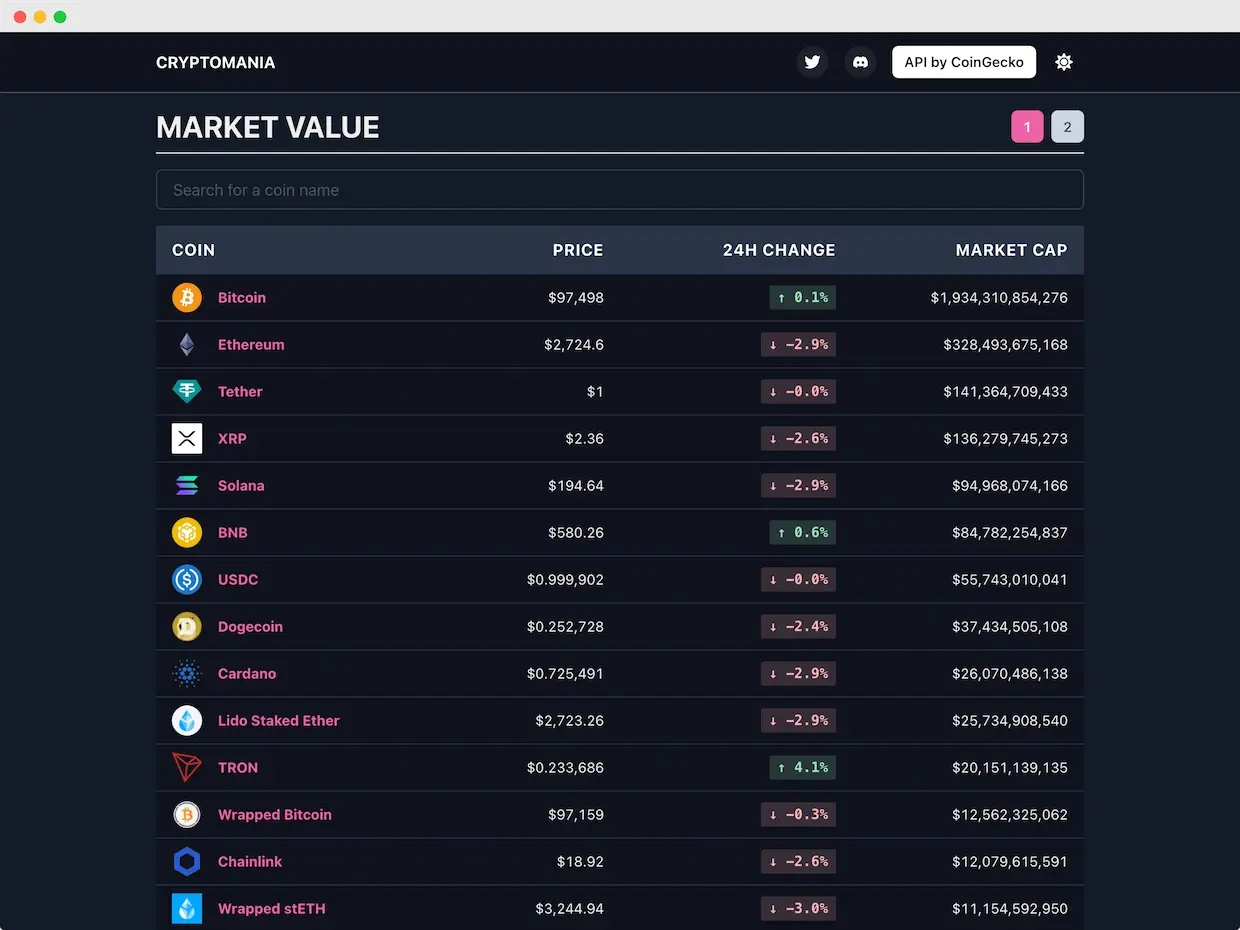Toggle the light/dark theme sun icon
This screenshot has width=1240, height=930.
coord(1064,62)
